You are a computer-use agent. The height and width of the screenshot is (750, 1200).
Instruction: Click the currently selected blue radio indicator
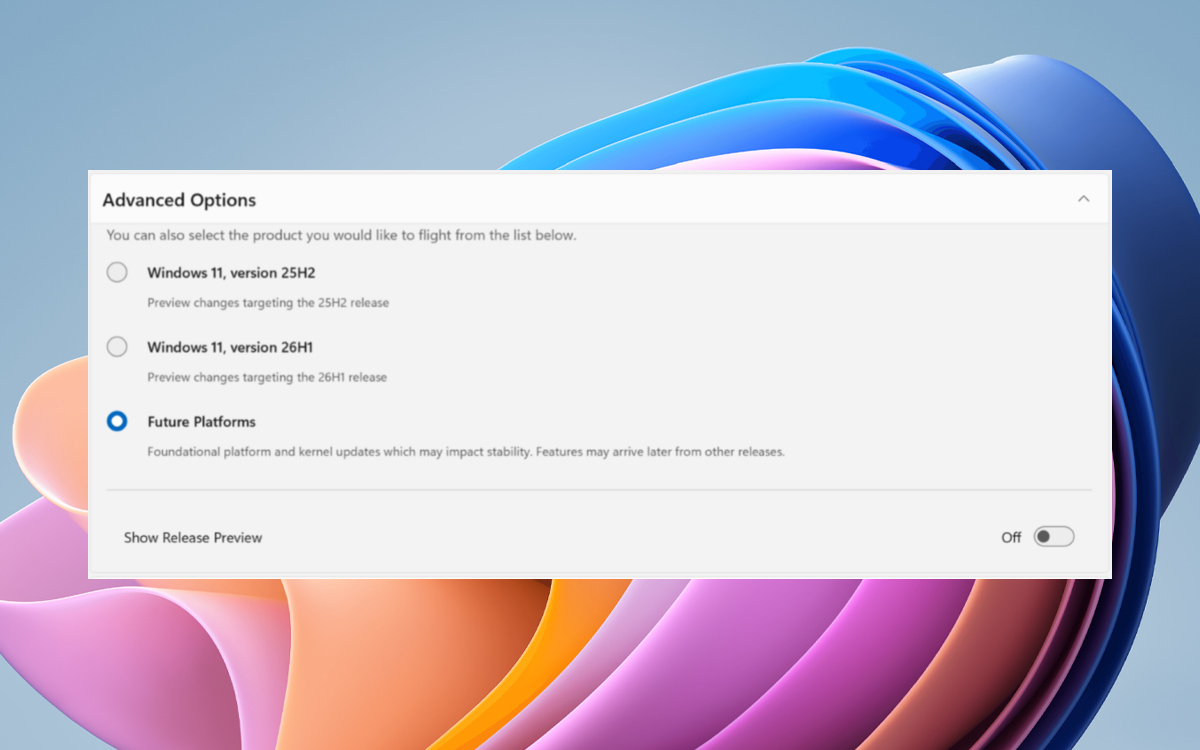117,421
